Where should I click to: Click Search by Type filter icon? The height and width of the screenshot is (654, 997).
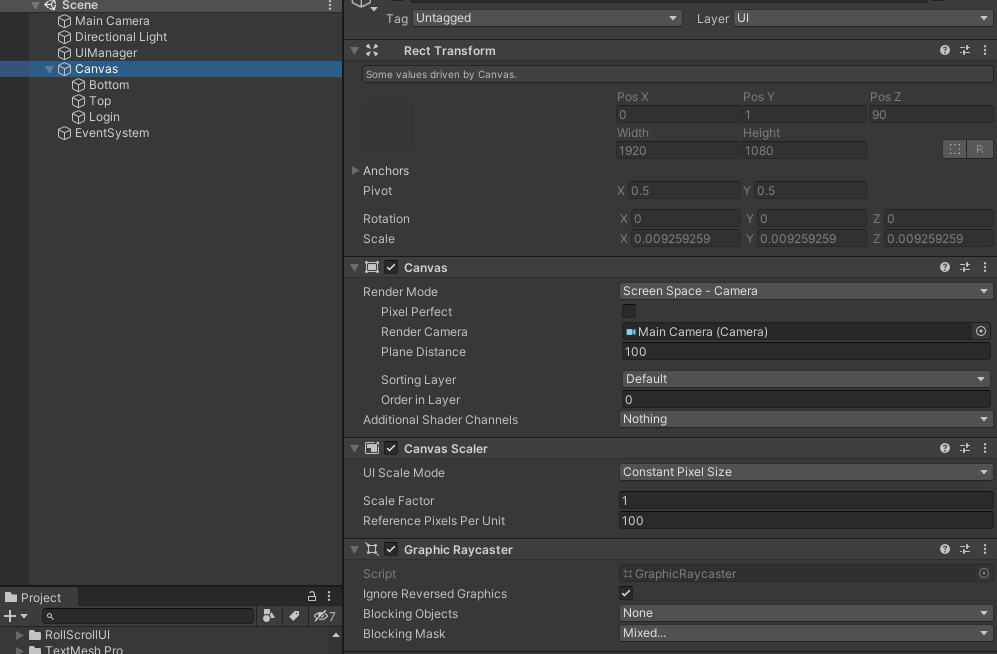coord(268,615)
